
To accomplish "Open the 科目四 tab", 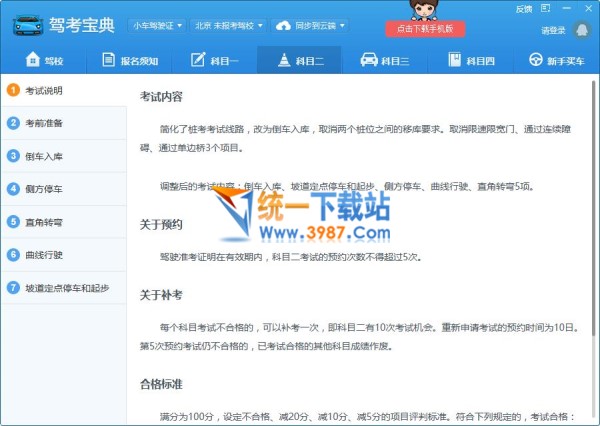I will (470, 60).
